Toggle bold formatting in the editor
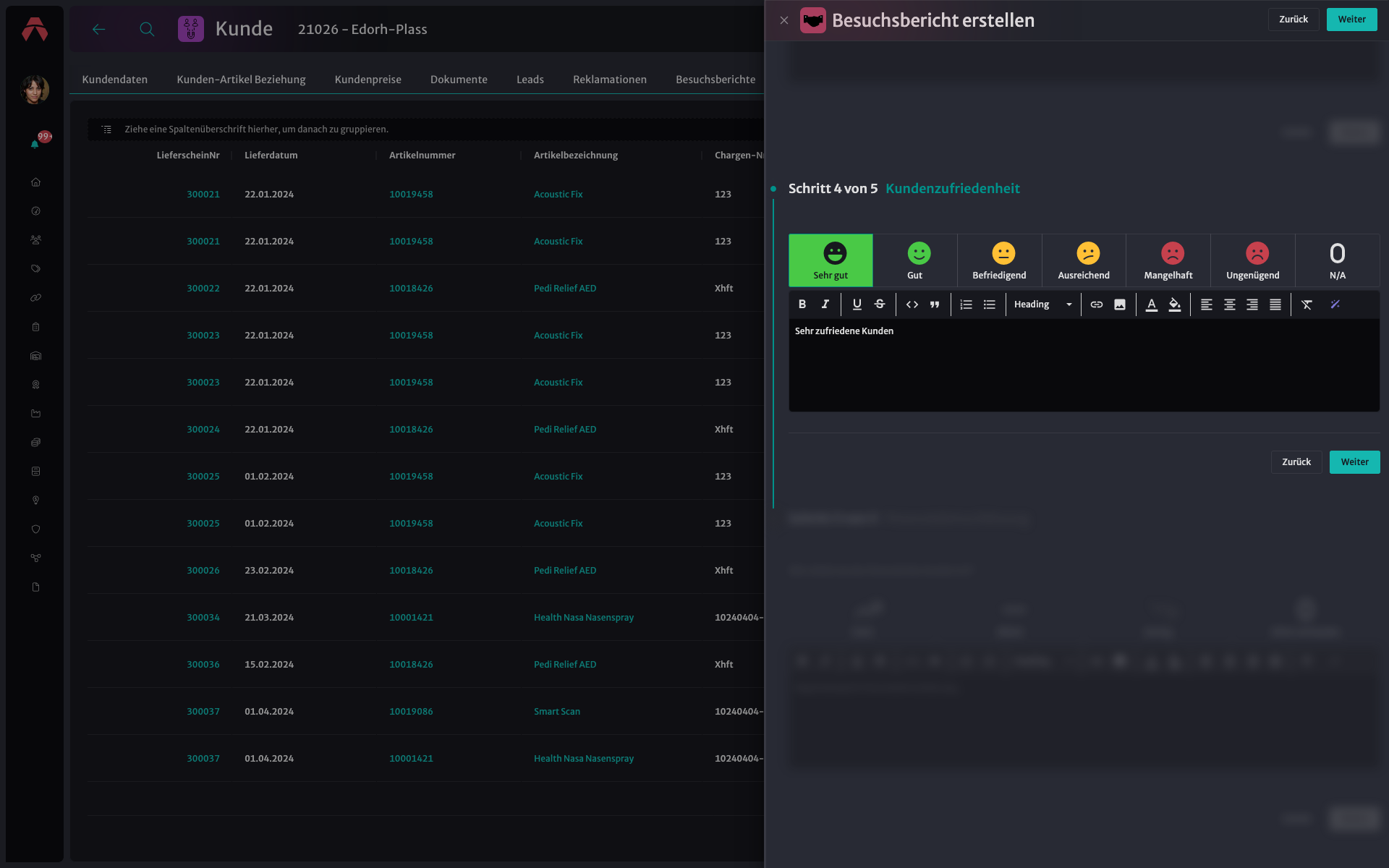1389x868 pixels. click(x=802, y=305)
